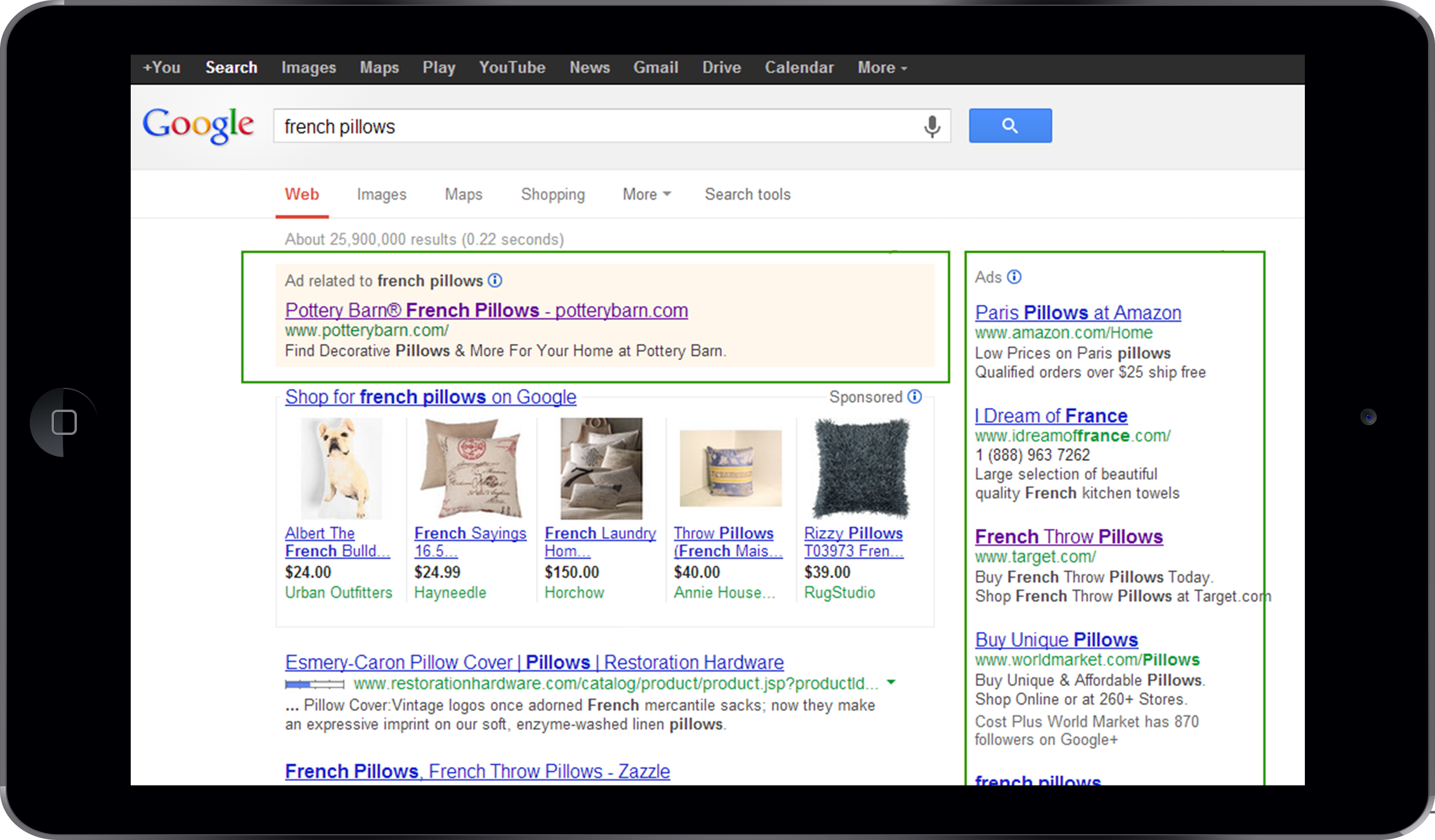Open the green arrow beside the Restoration Hardware URL
The height and width of the screenshot is (840, 1435).
point(891,682)
